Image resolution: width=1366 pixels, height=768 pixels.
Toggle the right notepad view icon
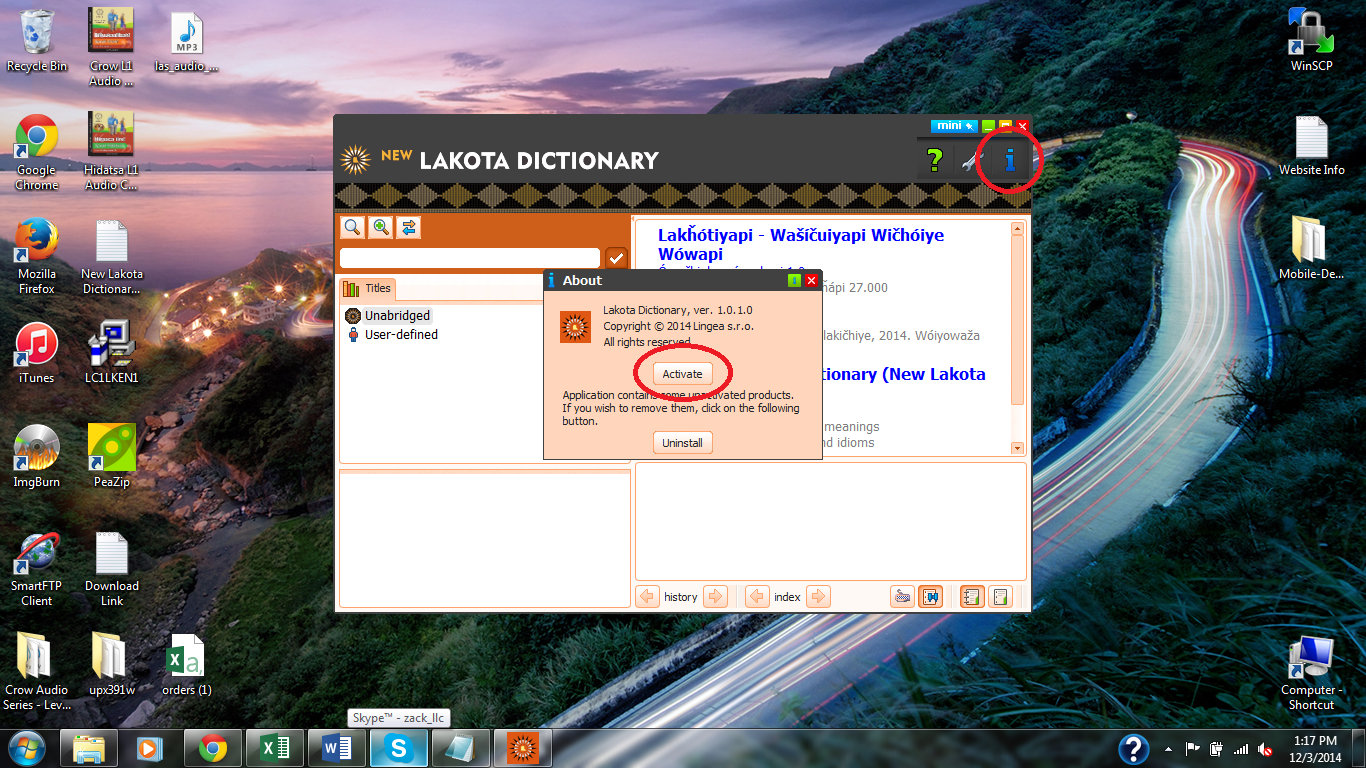pos(1000,597)
